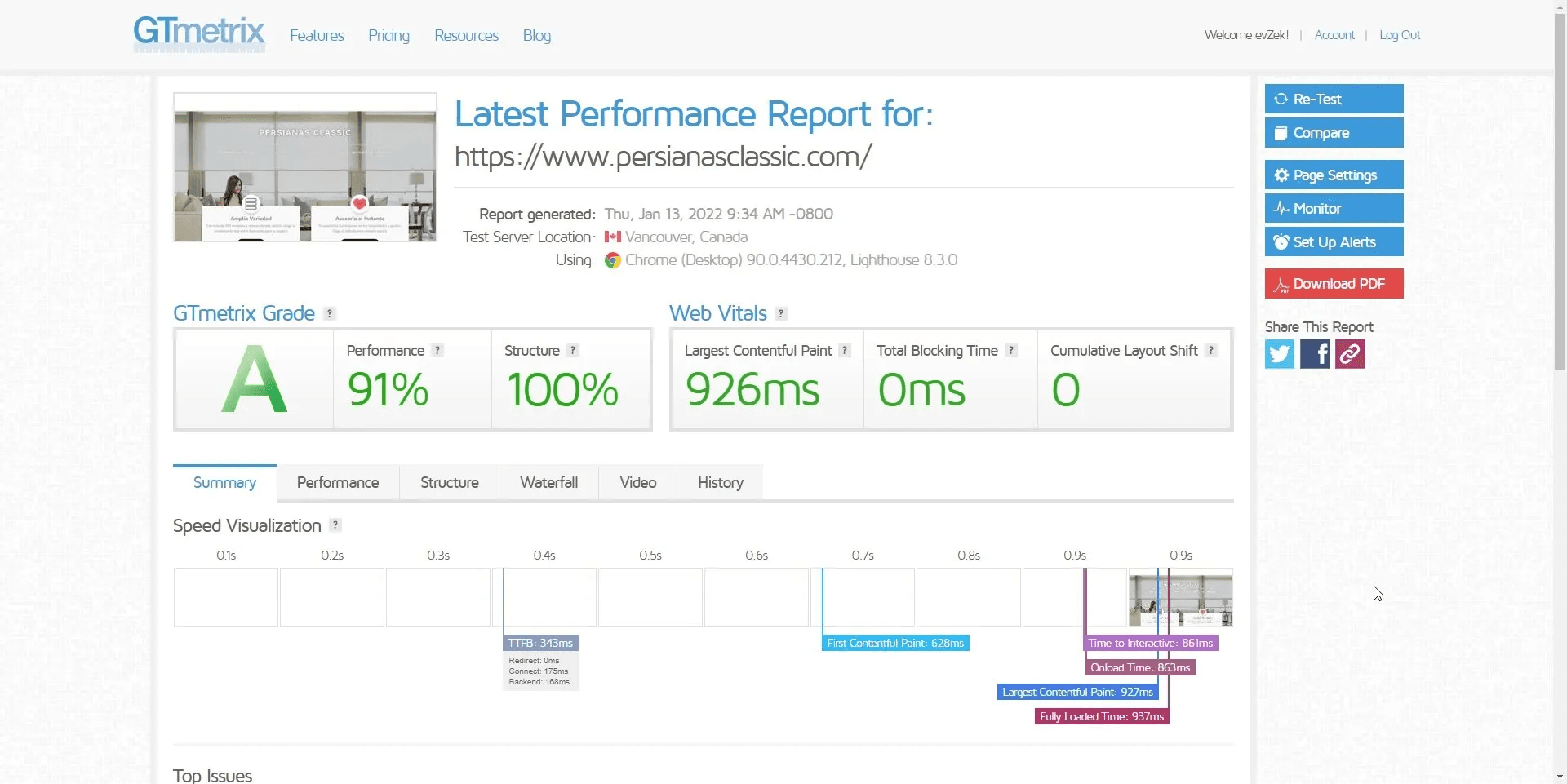Image resolution: width=1567 pixels, height=784 pixels.
Task: Share the report on Twitter
Action: (1278, 353)
